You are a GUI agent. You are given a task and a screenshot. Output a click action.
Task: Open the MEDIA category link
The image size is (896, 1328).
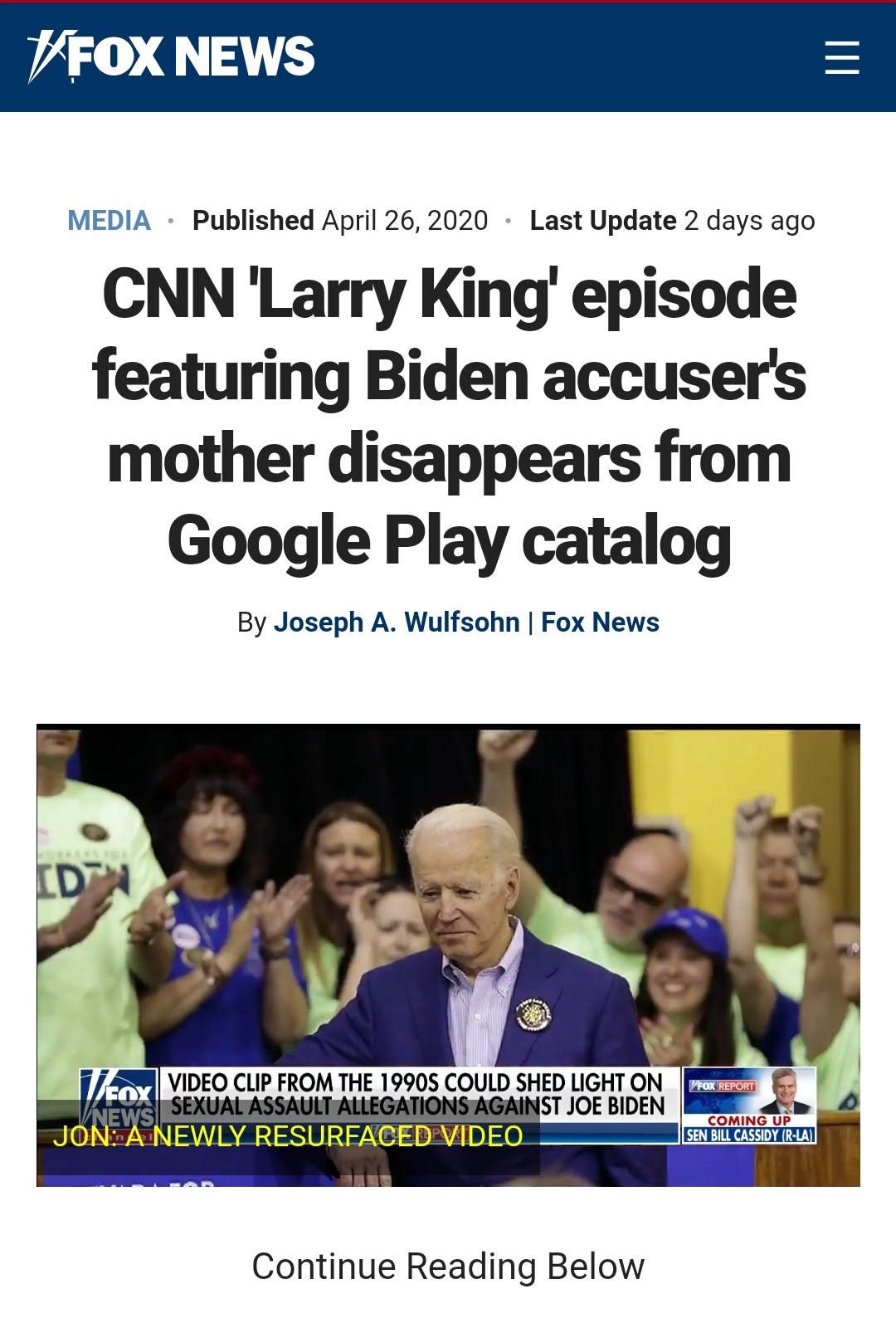[x=109, y=221]
